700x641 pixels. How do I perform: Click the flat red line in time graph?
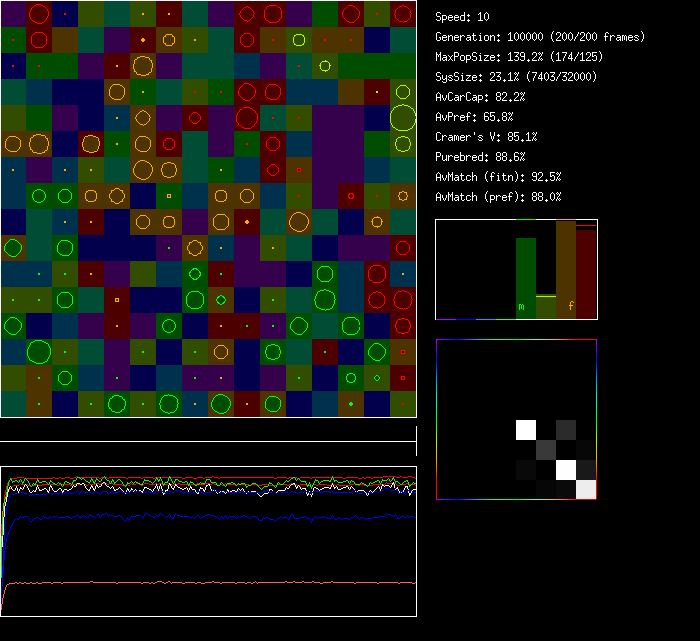(200, 582)
